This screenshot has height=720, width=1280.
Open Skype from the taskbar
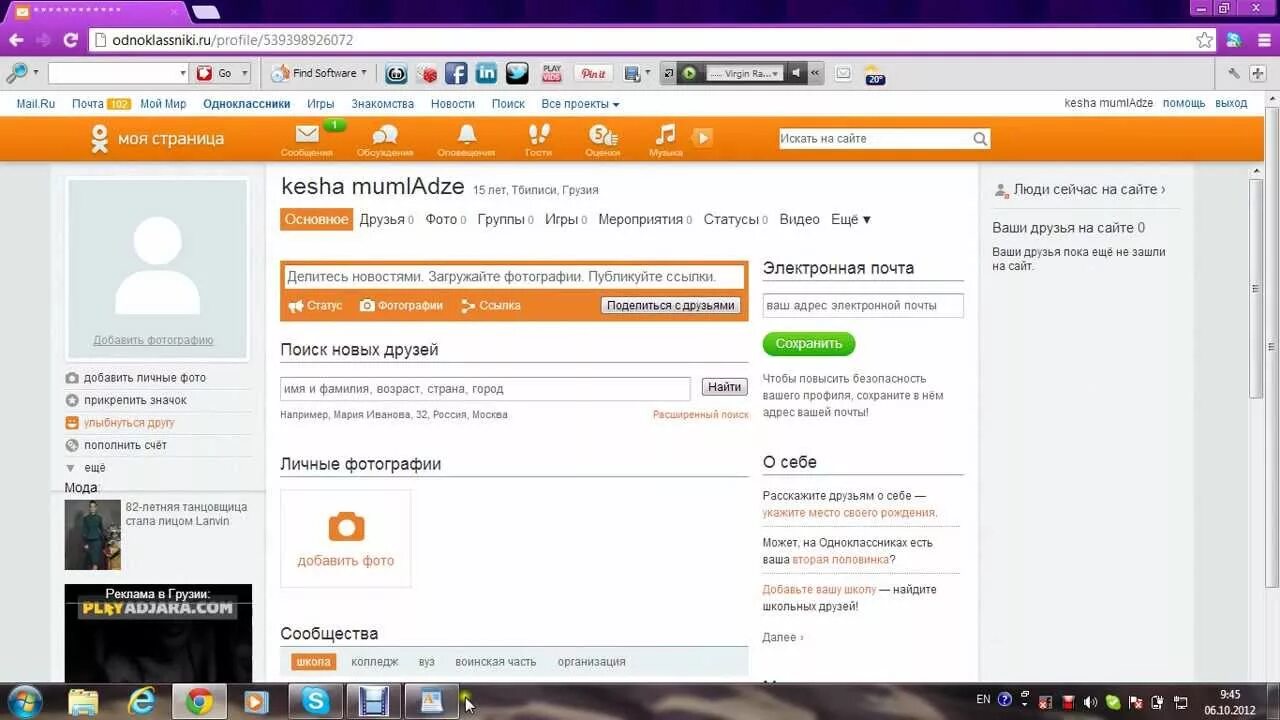pyautogui.click(x=315, y=701)
